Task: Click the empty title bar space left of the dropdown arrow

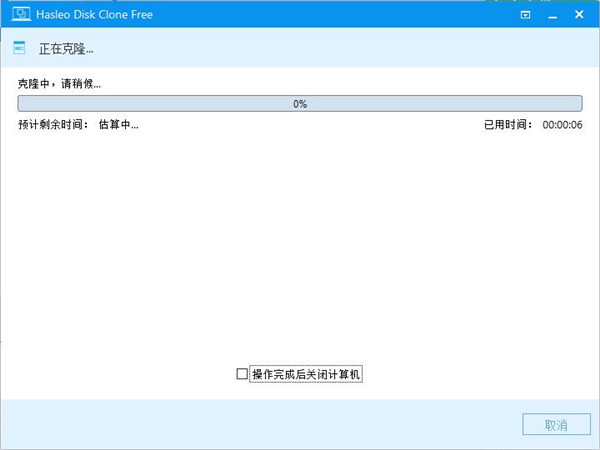Action: (350, 15)
